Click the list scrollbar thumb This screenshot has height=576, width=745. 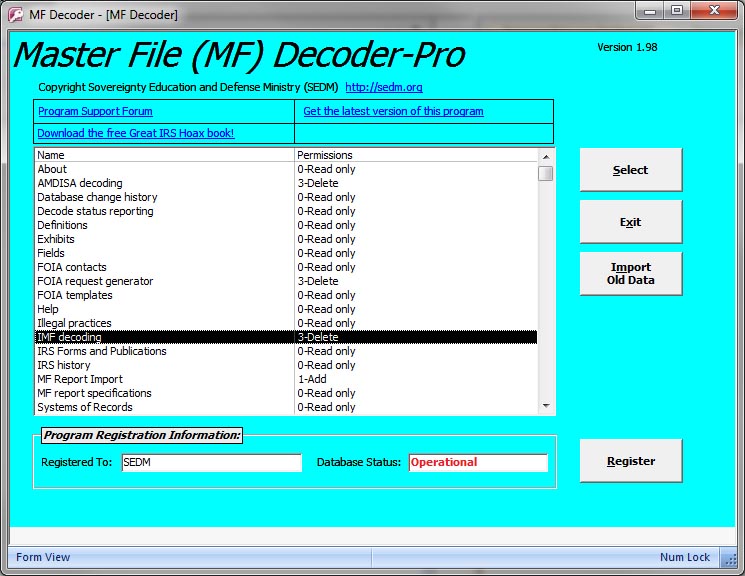pyautogui.click(x=546, y=173)
